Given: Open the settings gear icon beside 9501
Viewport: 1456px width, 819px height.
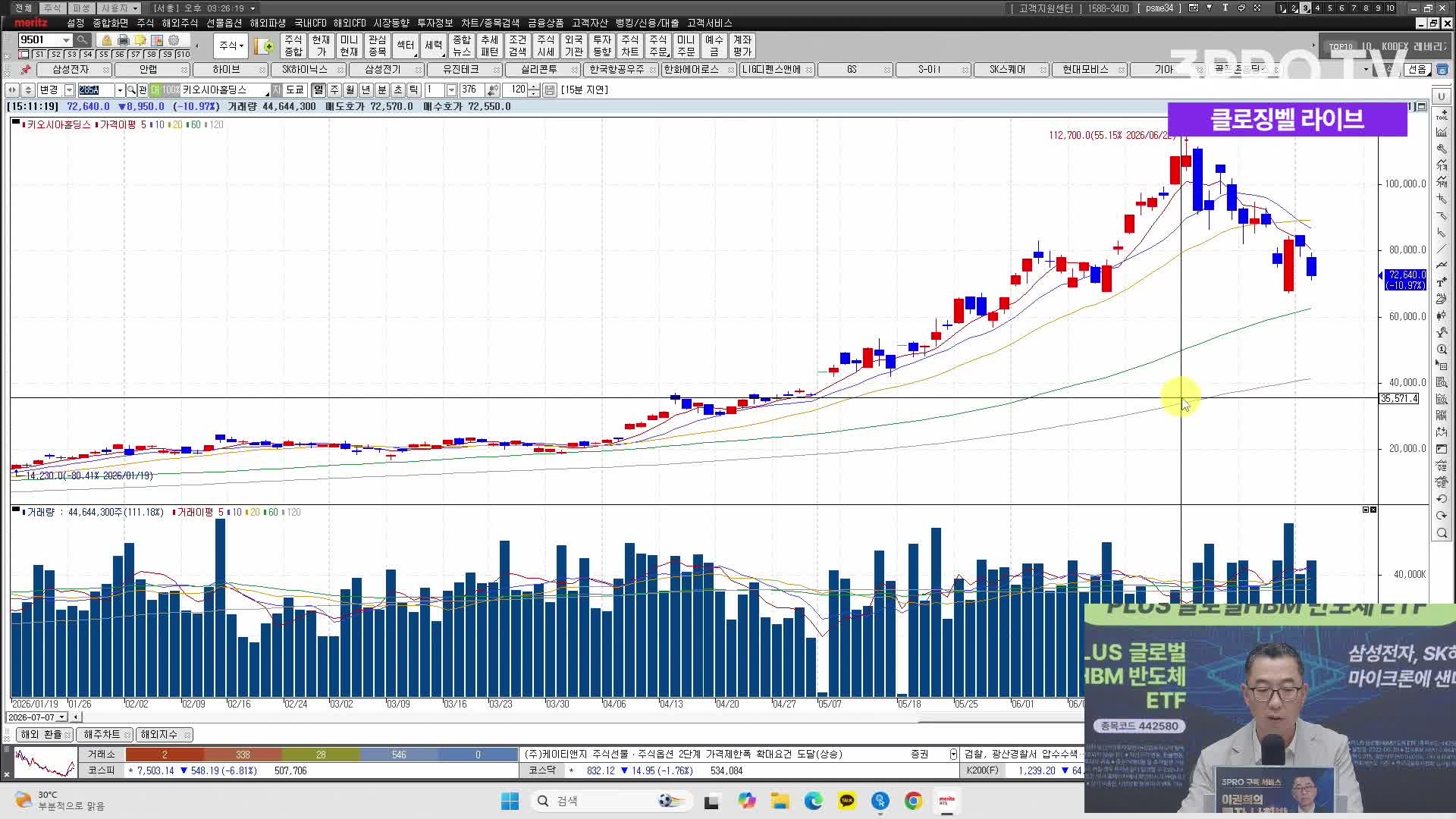Looking at the screenshot, I should tap(174, 40).
